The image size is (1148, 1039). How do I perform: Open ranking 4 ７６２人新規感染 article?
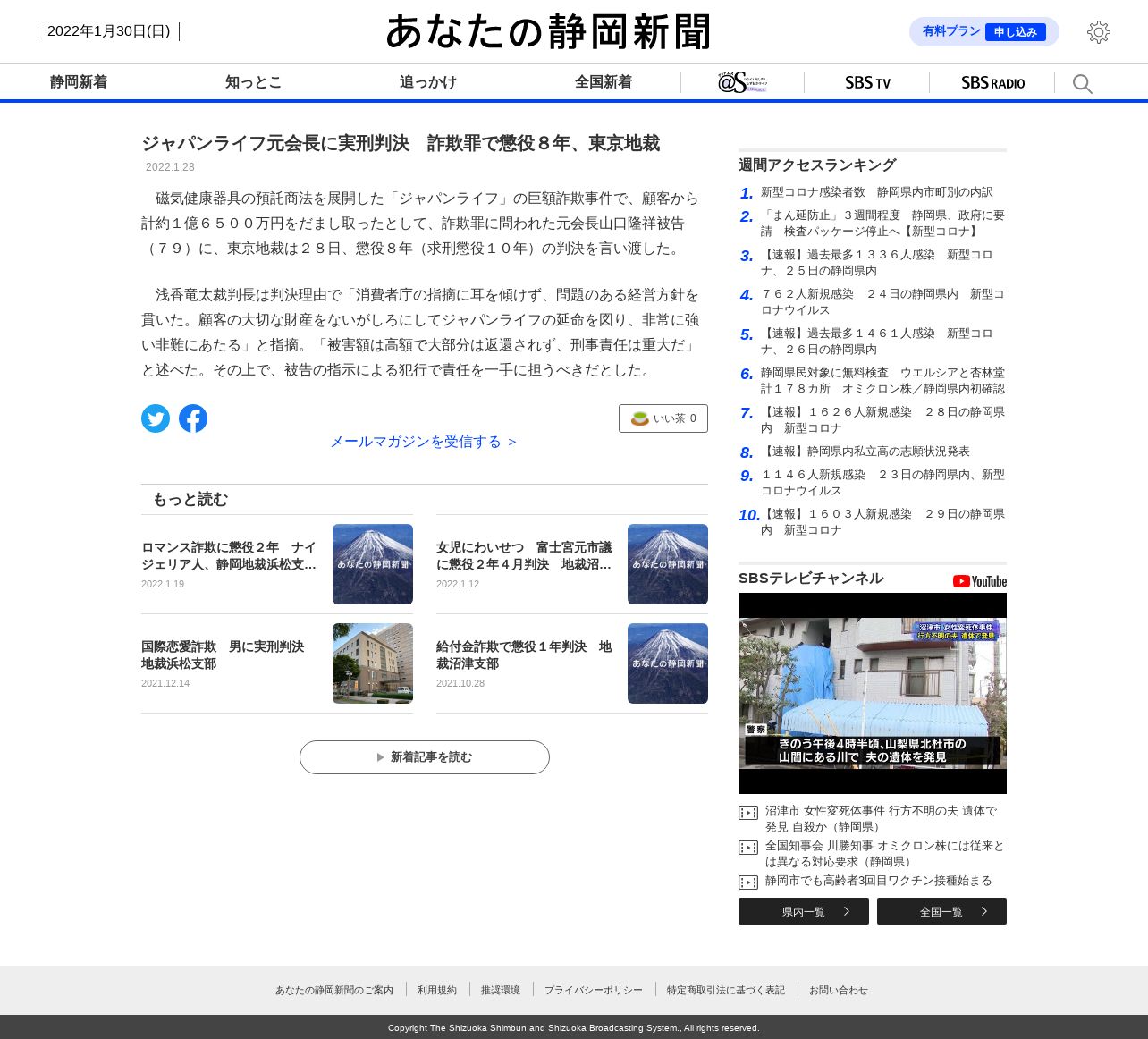coord(882,302)
